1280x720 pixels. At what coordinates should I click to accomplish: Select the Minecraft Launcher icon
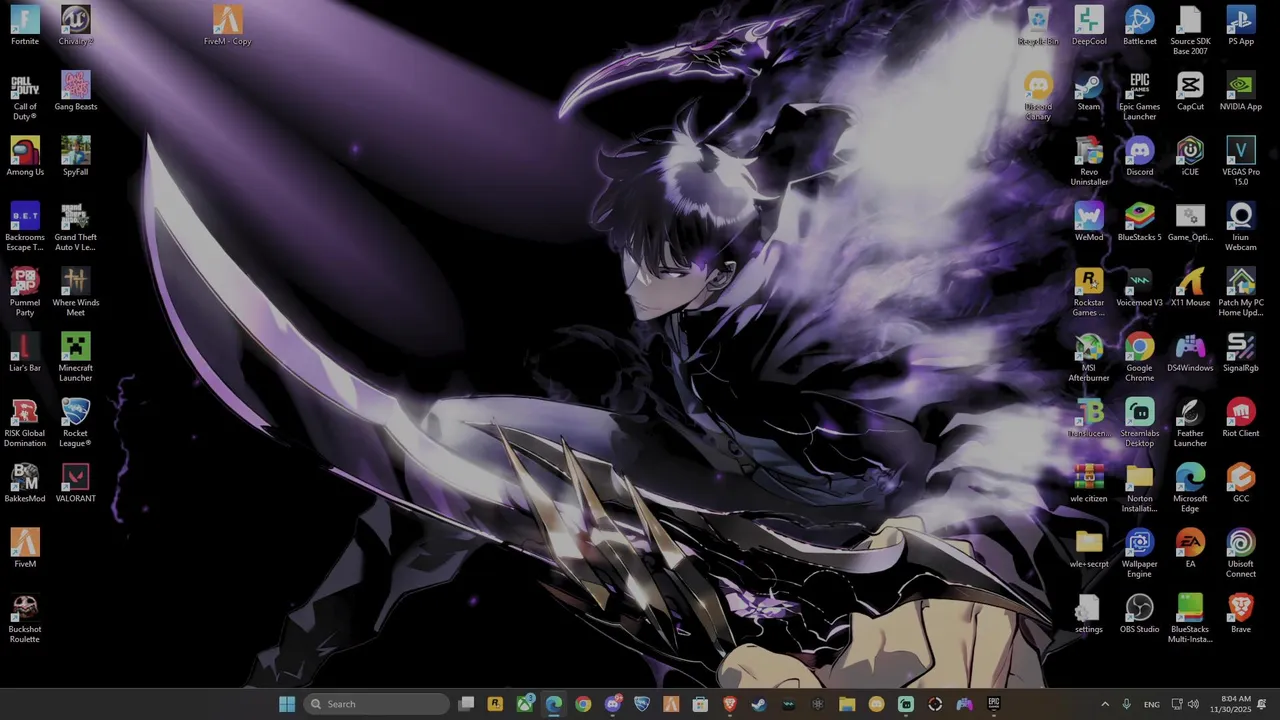pyautogui.click(x=76, y=358)
